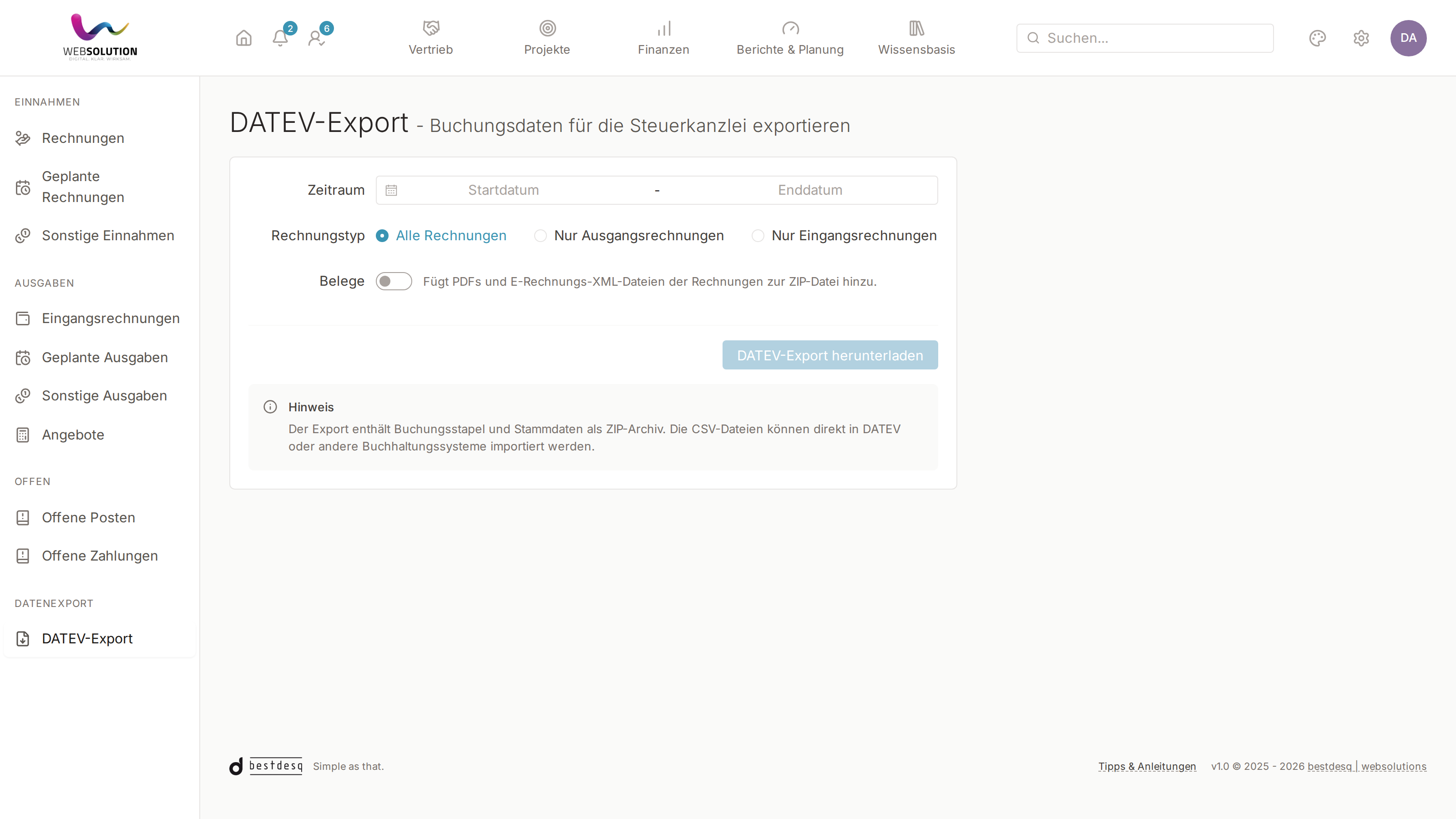Viewport: 1456px width, 819px height.
Task: Open Offene Posten in the sidebar
Action: [100, 518]
